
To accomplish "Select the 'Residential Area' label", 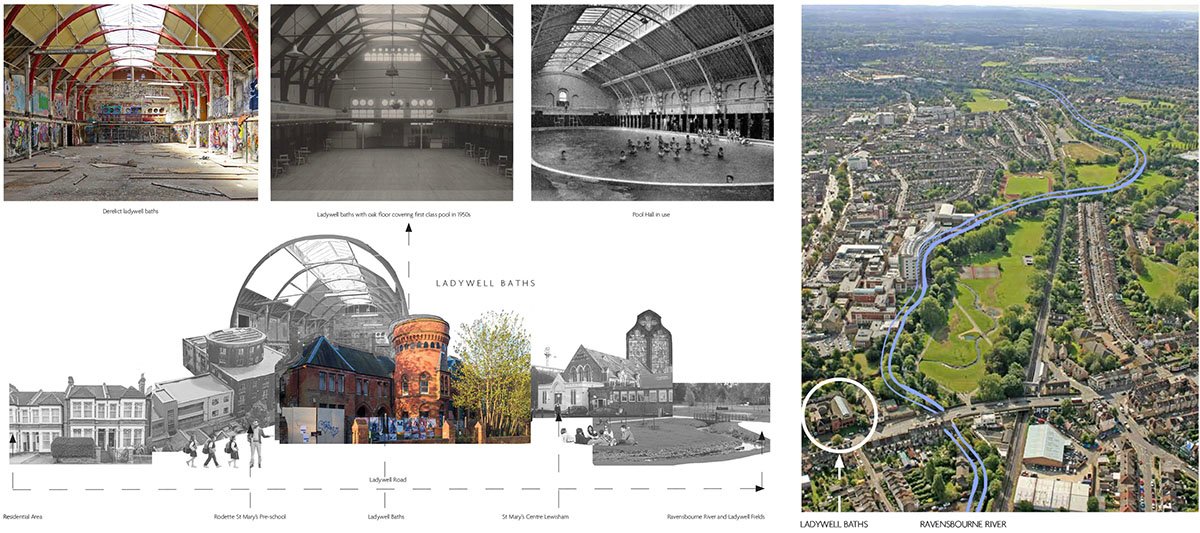I will click(x=23, y=517).
